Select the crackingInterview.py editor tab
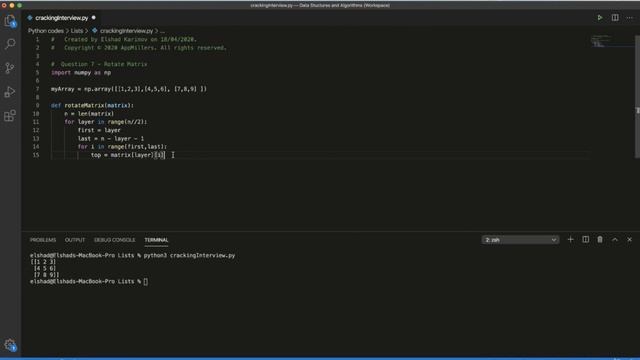Screen dimensions: 640x360 pos(61,18)
